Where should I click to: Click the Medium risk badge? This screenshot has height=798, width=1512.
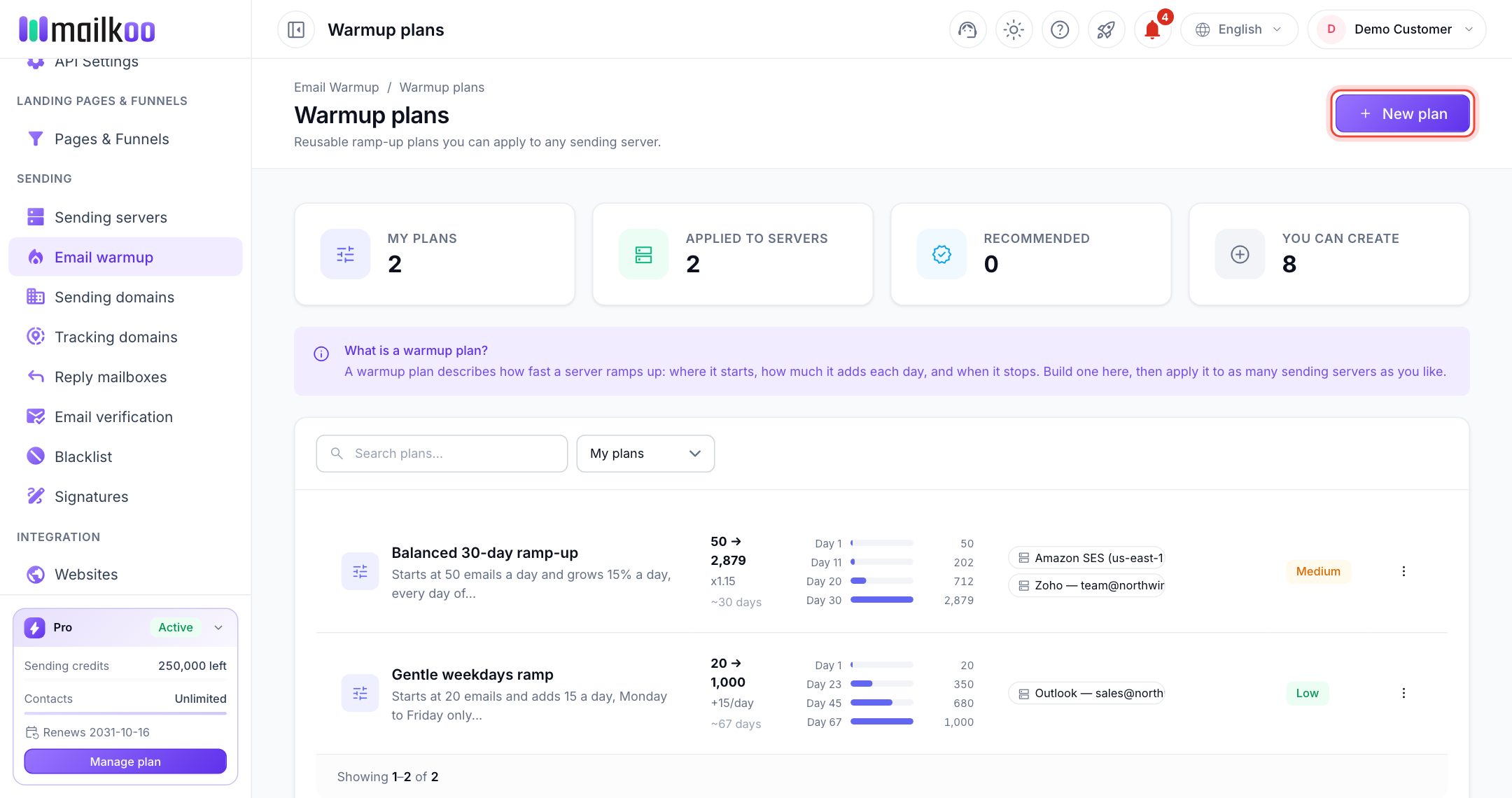pyautogui.click(x=1318, y=571)
